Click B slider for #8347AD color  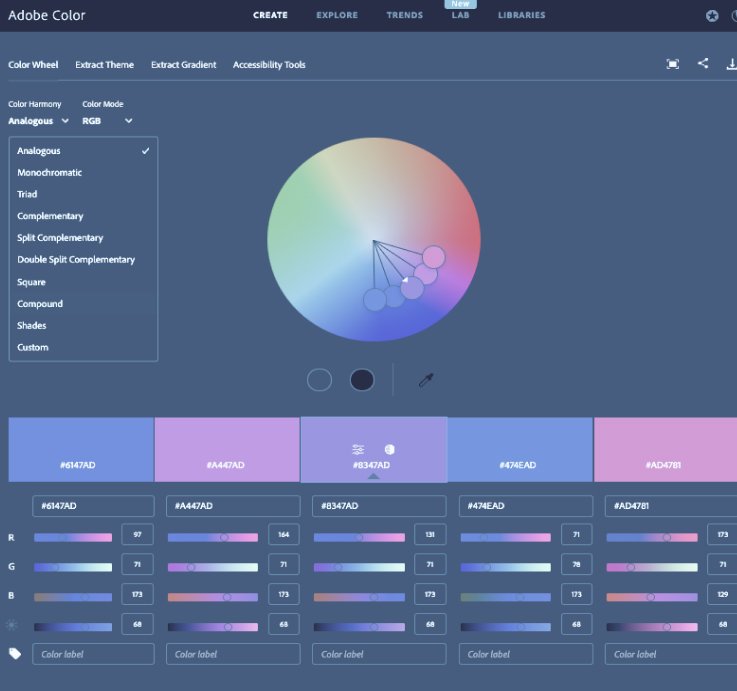(x=359, y=597)
